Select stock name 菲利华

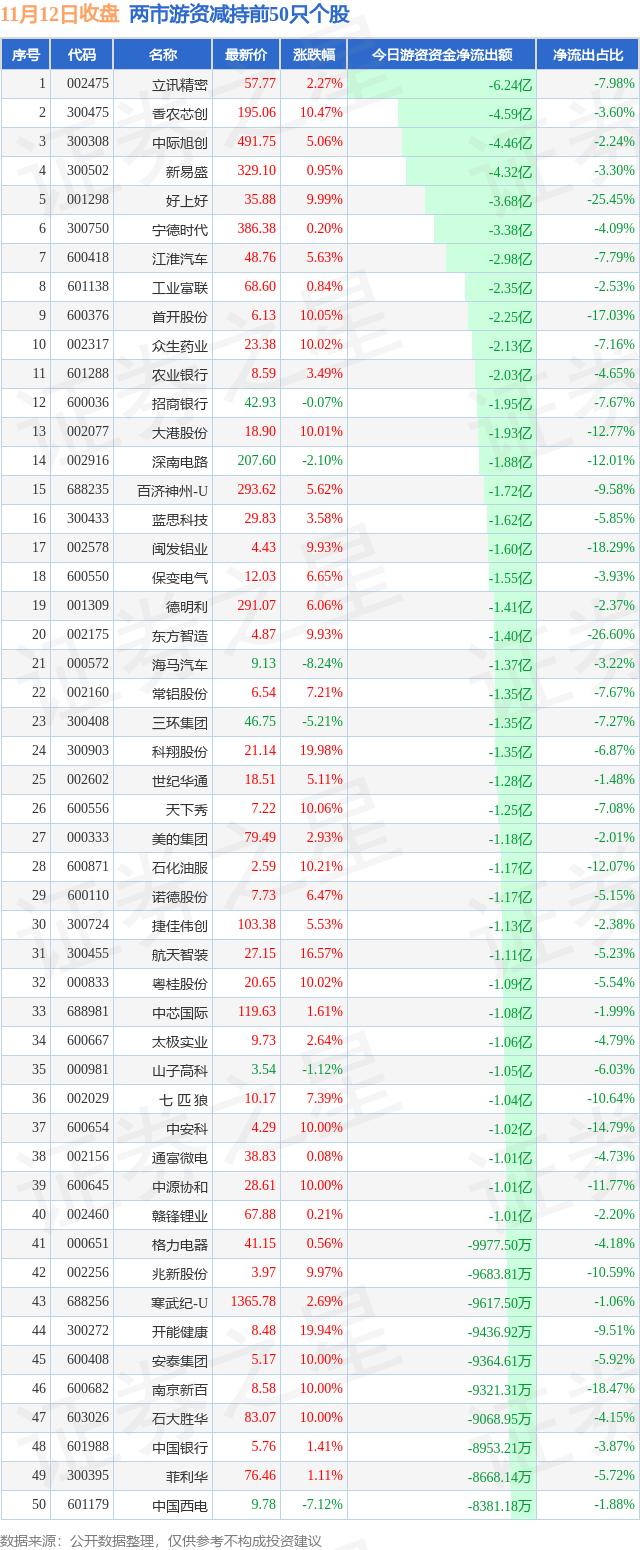tap(187, 1476)
